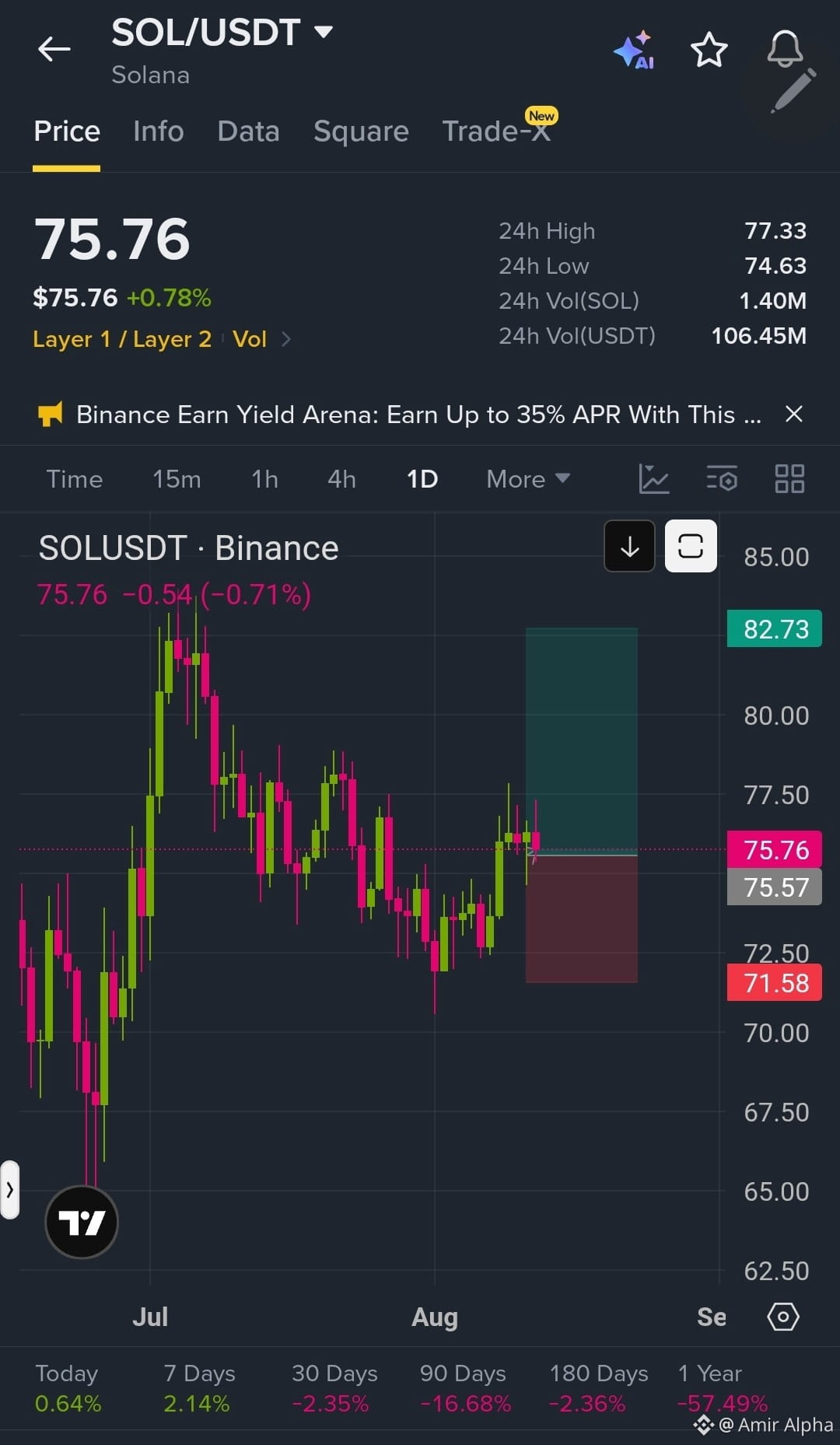Open the Trade-X tab
840x1445 pixels.
tap(496, 131)
